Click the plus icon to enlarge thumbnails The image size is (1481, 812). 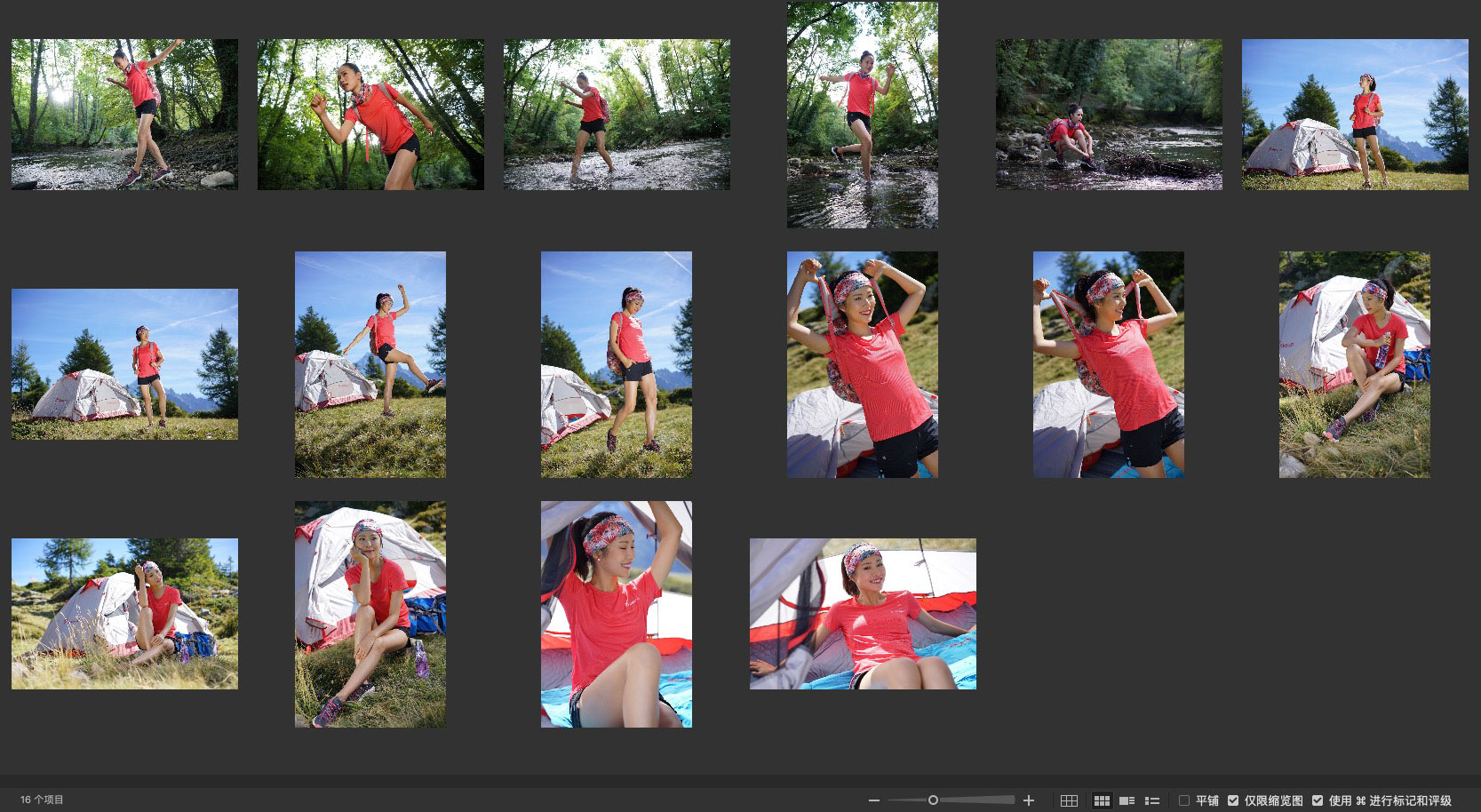coord(1029,800)
